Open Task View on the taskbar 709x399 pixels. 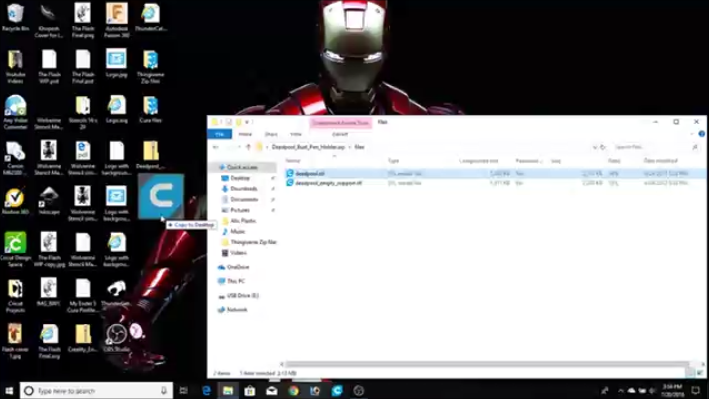click(184, 391)
